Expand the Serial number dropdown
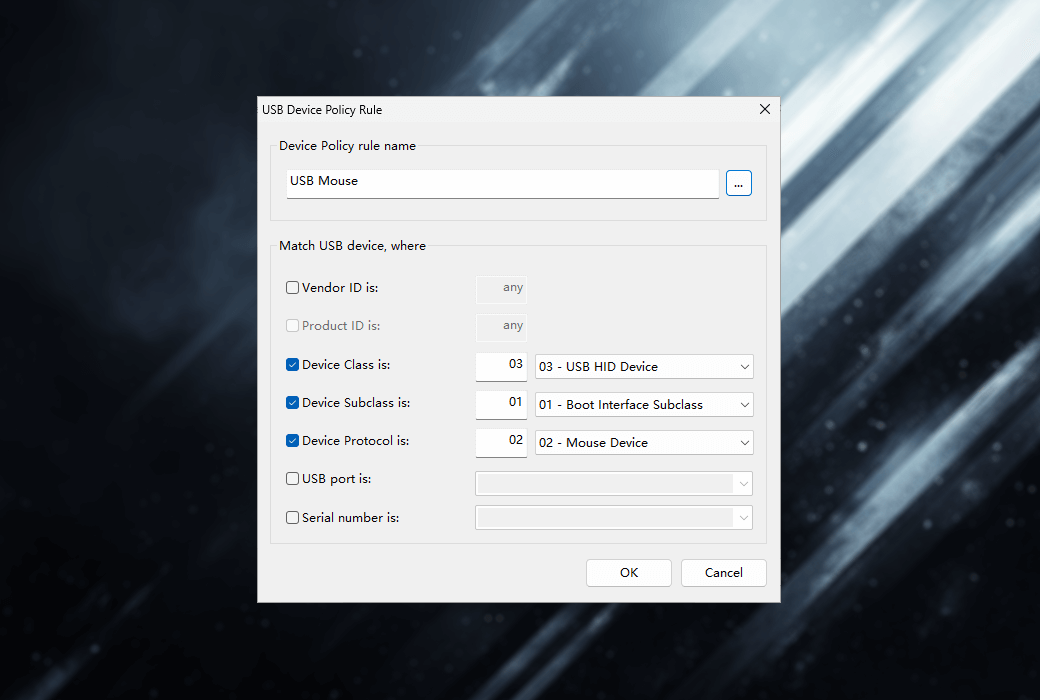This screenshot has width=1040, height=700. (614, 518)
